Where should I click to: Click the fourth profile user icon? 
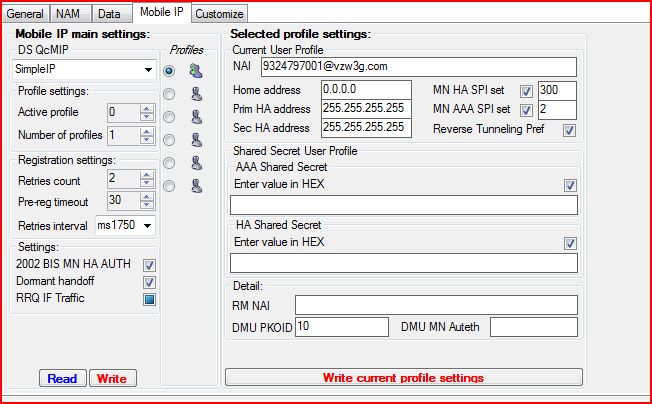[196, 140]
